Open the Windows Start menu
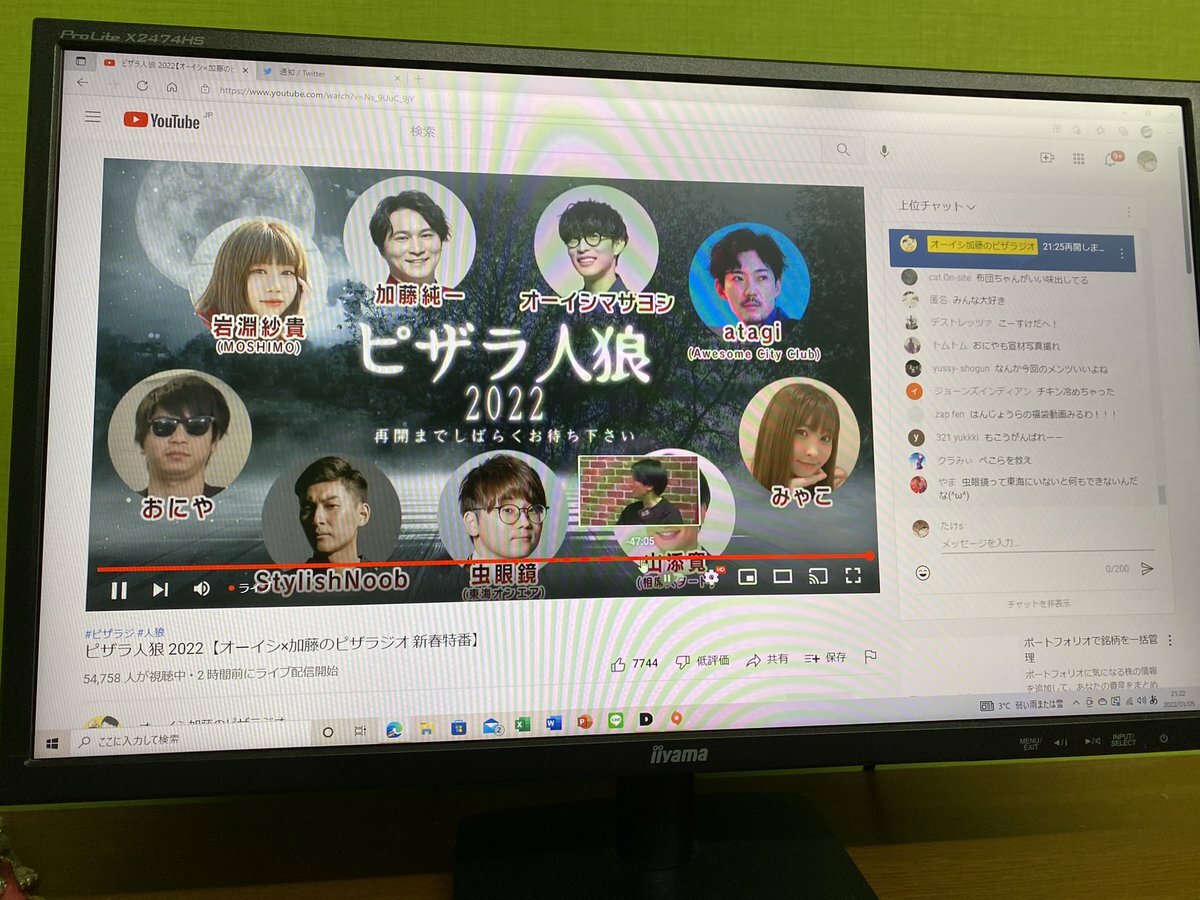The height and width of the screenshot is (900, 1200). (52, 742)
